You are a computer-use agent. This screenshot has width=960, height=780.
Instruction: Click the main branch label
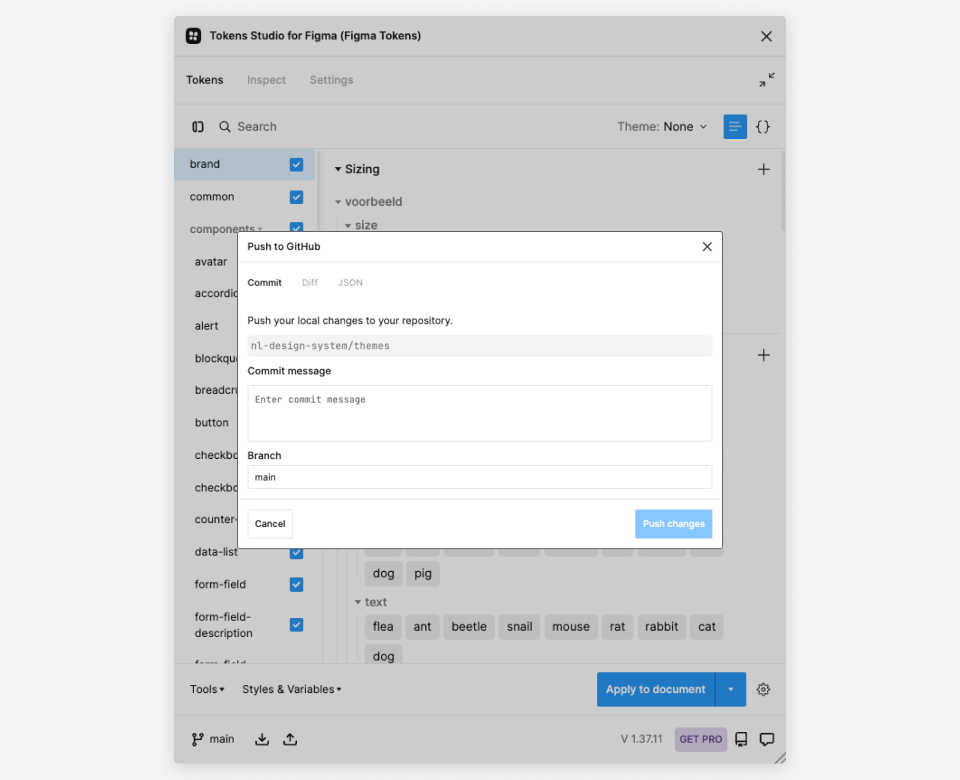pyautogui.click(x=222, y=739)
